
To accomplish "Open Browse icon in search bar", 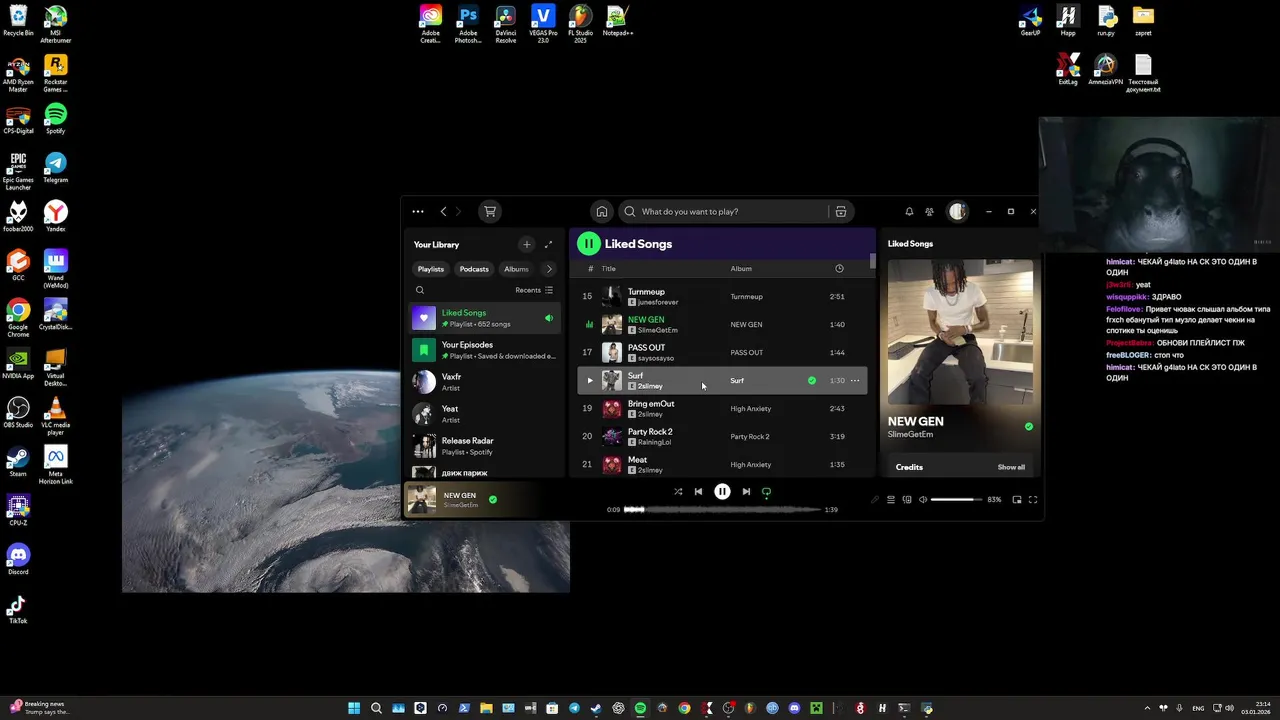I will coord(841,212).
